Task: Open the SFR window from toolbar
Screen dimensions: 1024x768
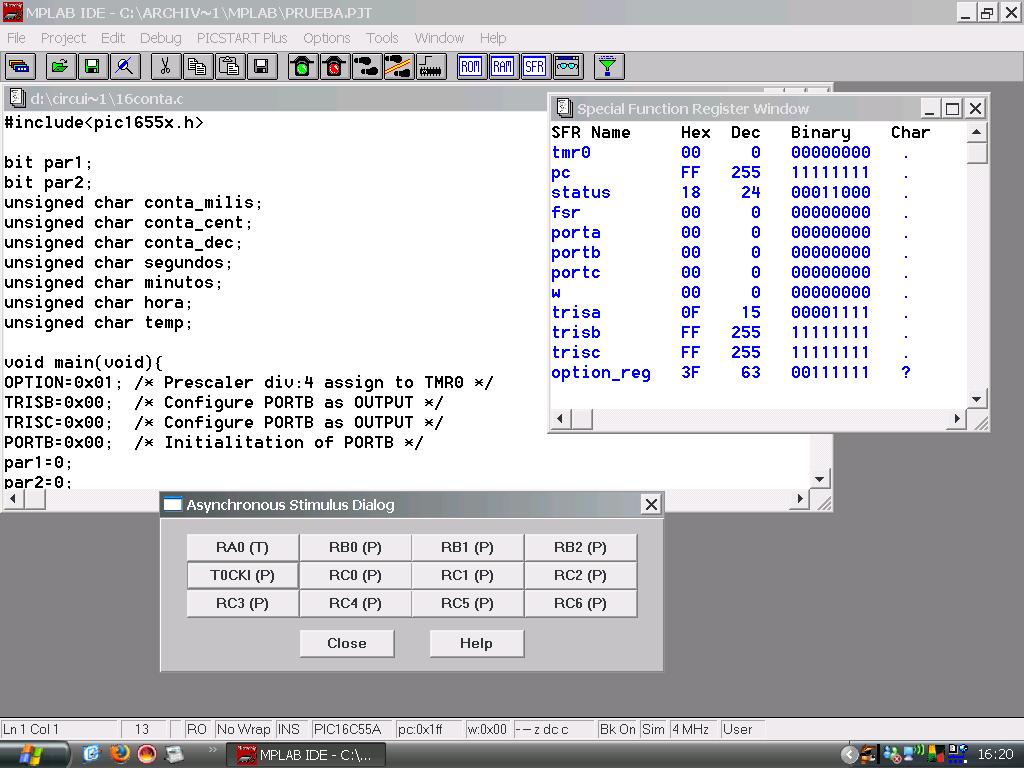Action: coord(535,67)
